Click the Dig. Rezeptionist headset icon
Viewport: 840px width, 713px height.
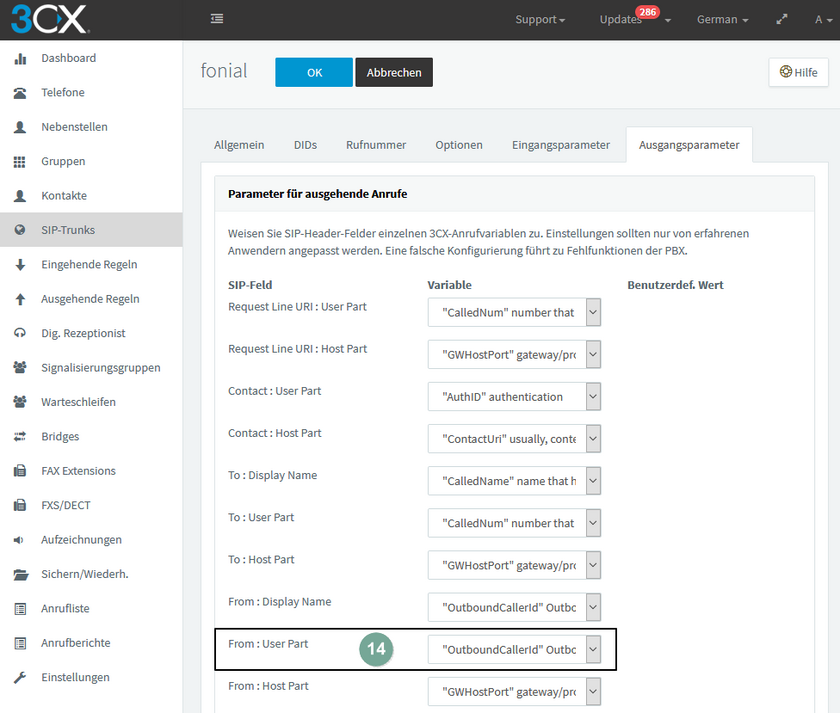(20, 333)
